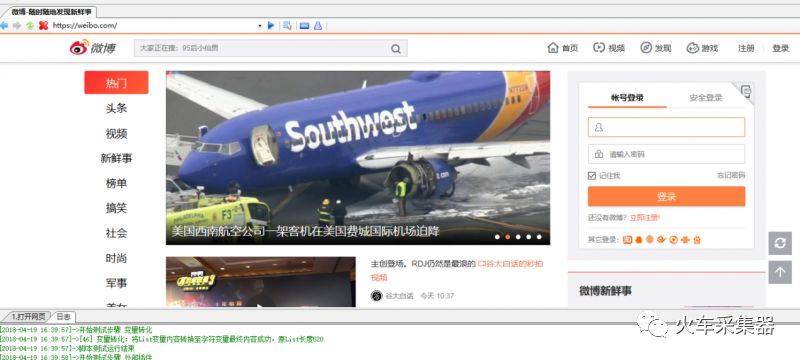Click the element picker icon next to the go arrow
800x360 pixels.
[287, 25]
